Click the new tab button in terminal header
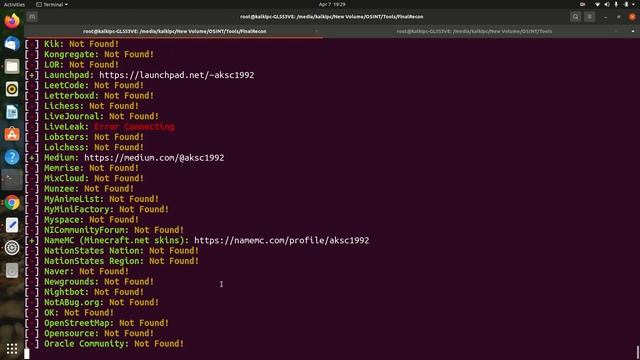 pos(32,17)
